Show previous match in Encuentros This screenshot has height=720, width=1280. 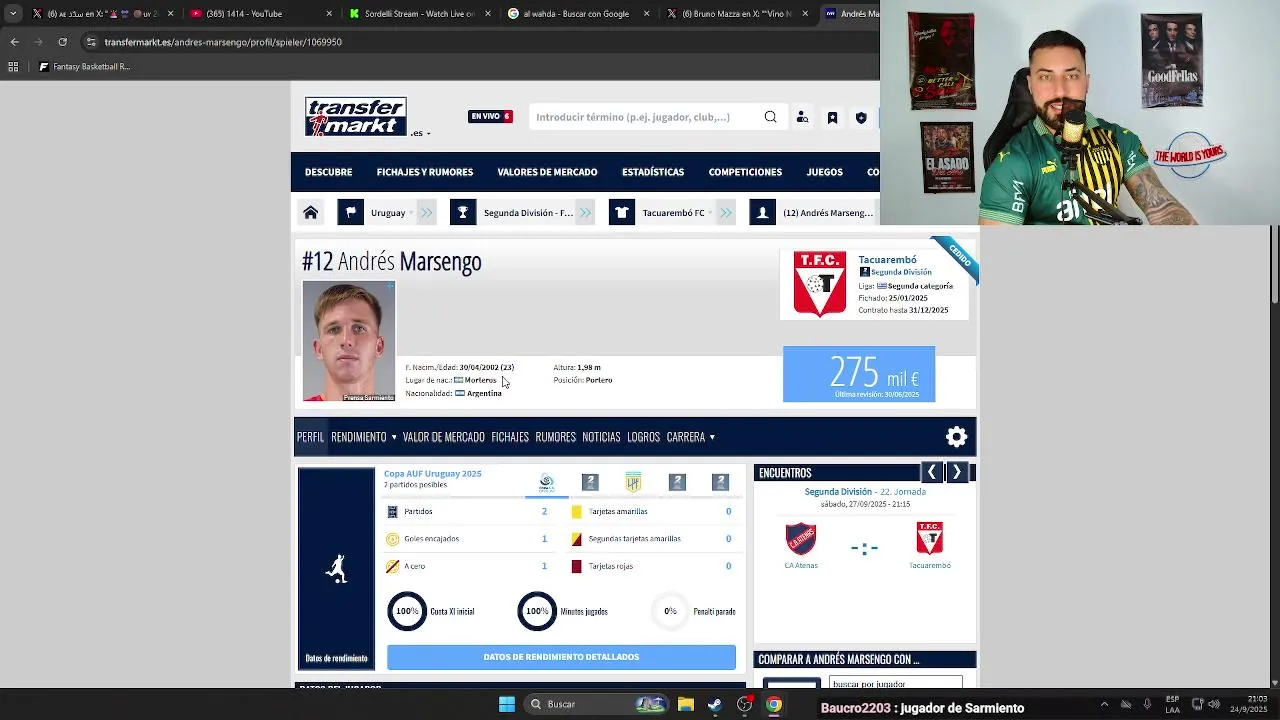coord(932,472)
